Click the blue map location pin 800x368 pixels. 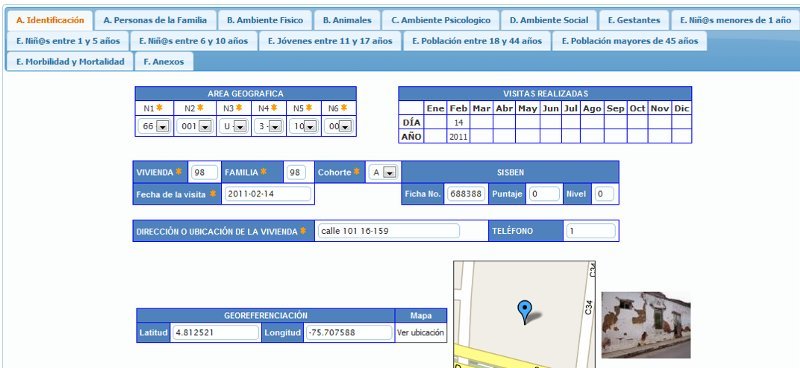[x=524, y=312]
